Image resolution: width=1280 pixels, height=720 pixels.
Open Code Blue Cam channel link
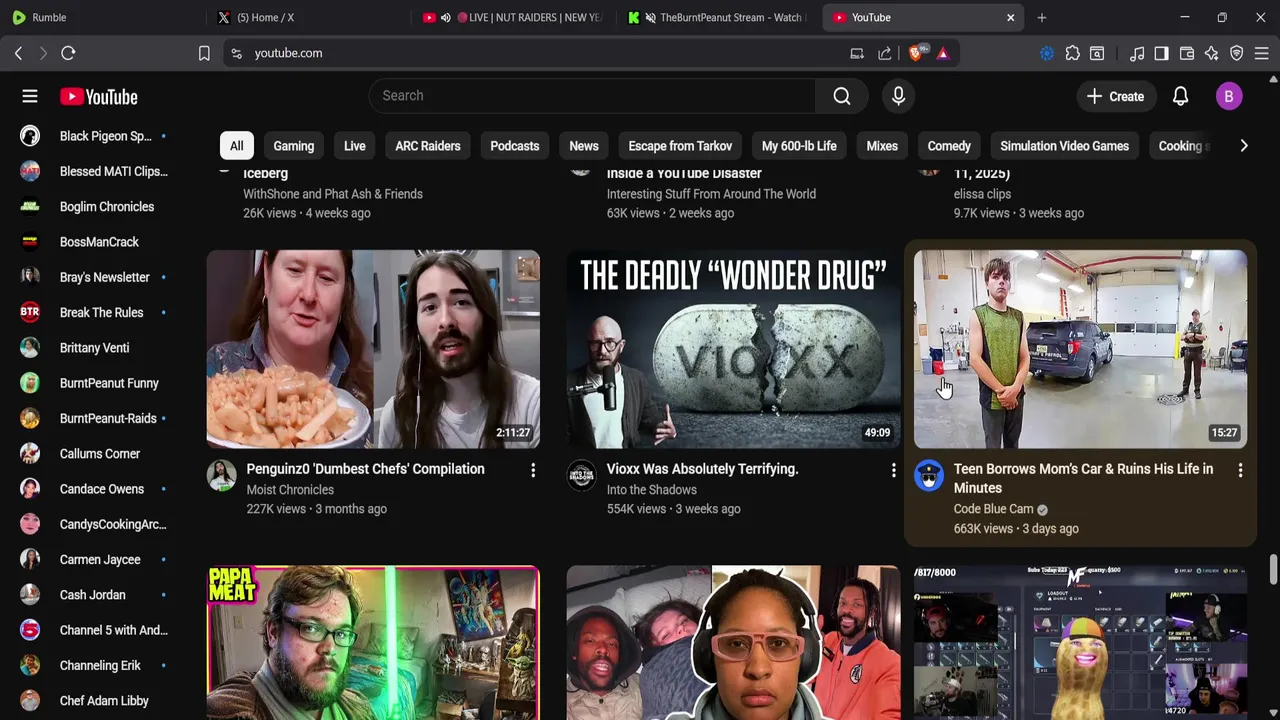[x=993, y=509]
